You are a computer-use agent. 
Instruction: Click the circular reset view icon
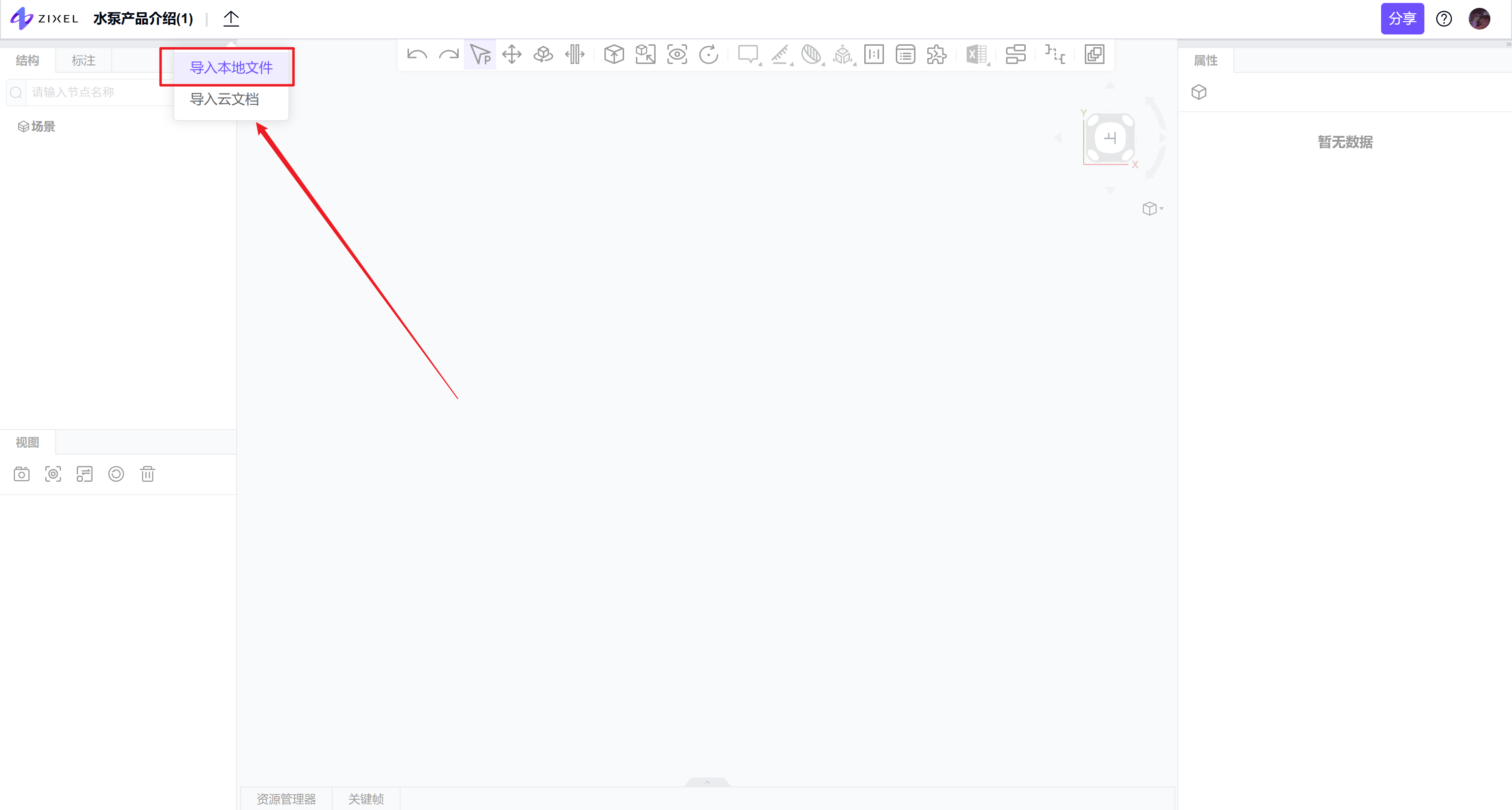(116, 474)
